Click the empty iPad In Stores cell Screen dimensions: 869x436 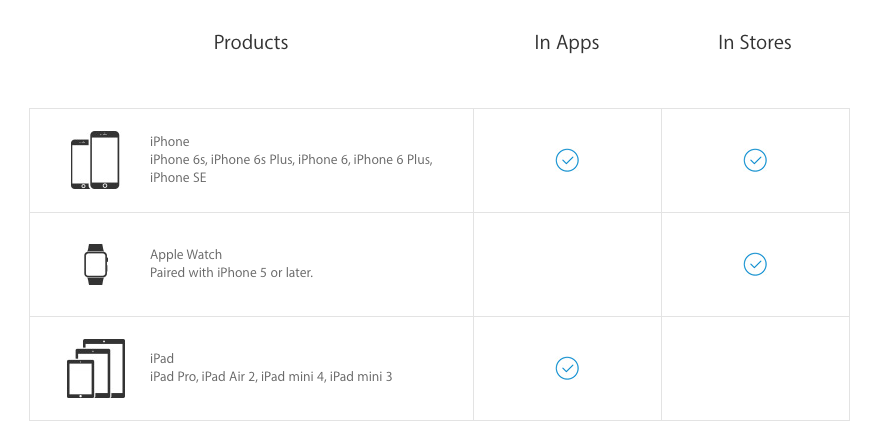point(755,368)
